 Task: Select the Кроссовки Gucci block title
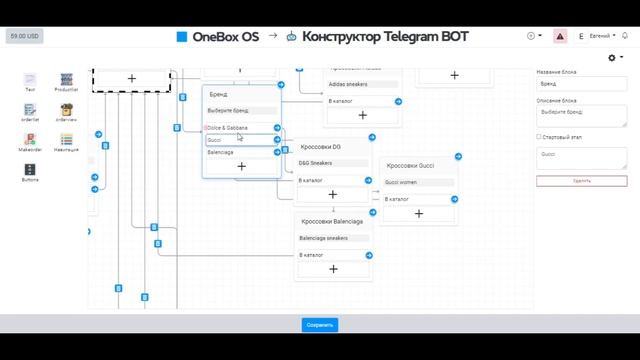point(410,166)
